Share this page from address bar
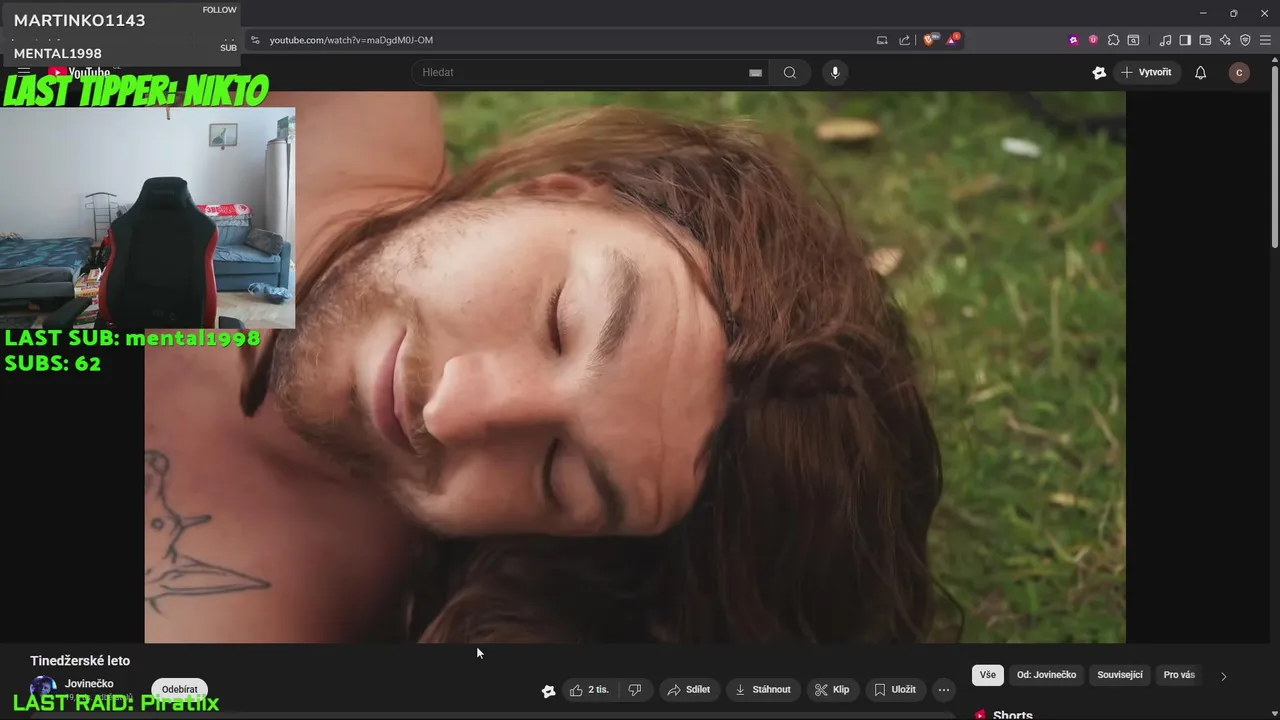Image resolution: width=1280 pixels, height=720 pixels. click(905, 40)
